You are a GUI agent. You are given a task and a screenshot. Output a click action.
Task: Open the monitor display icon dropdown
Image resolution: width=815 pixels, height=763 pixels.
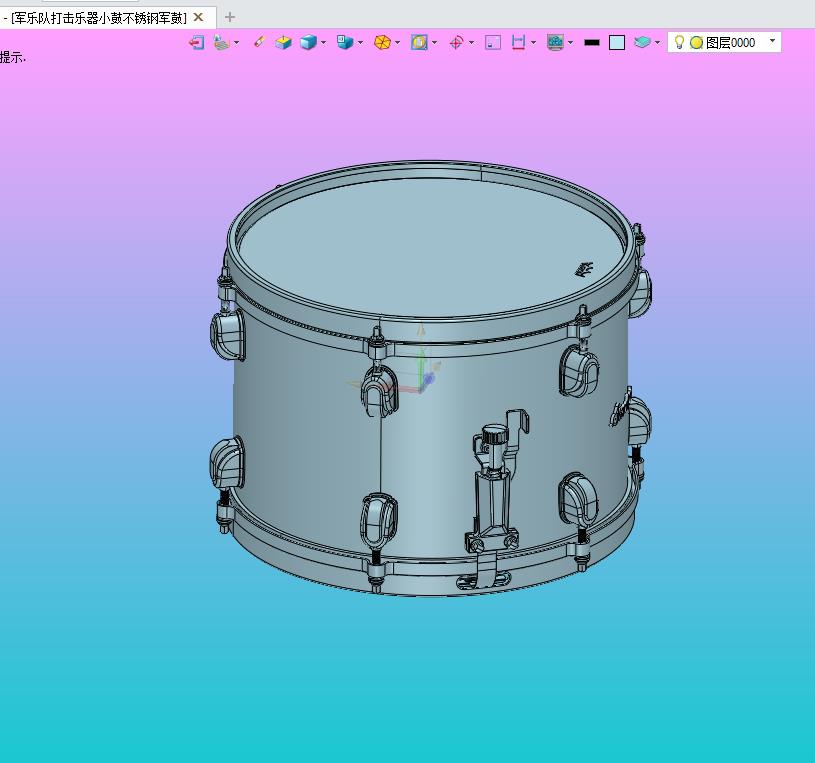click(571, 42)
